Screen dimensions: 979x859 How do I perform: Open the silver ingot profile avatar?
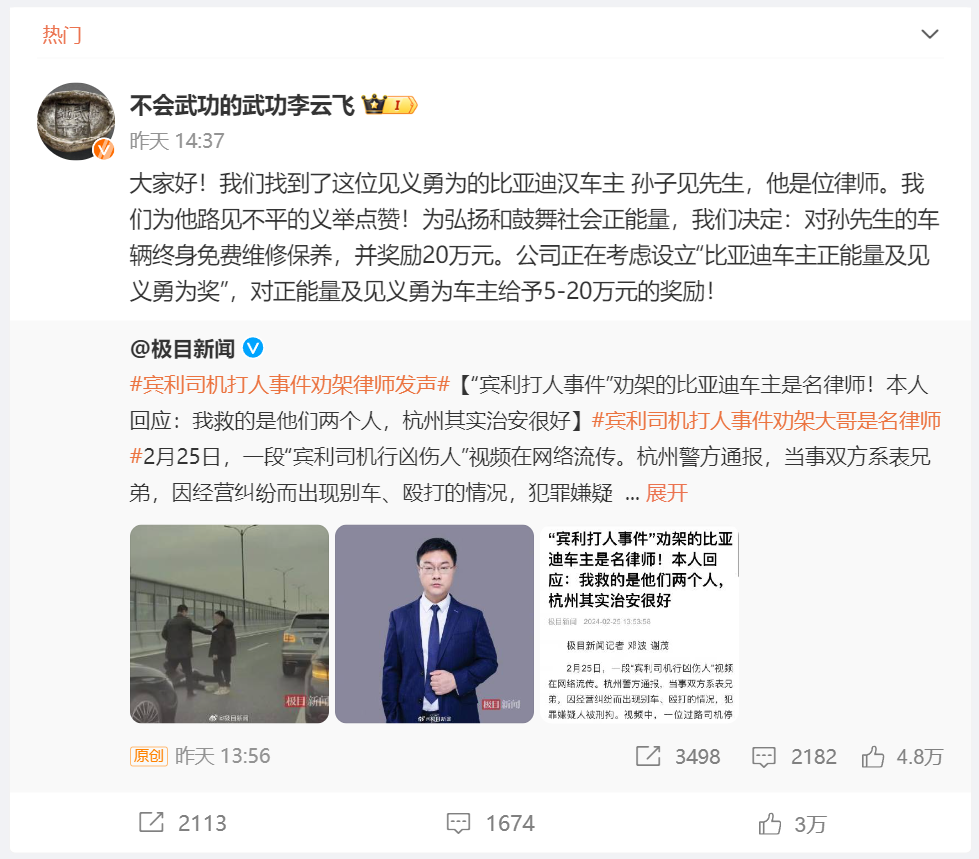point(76,121)
